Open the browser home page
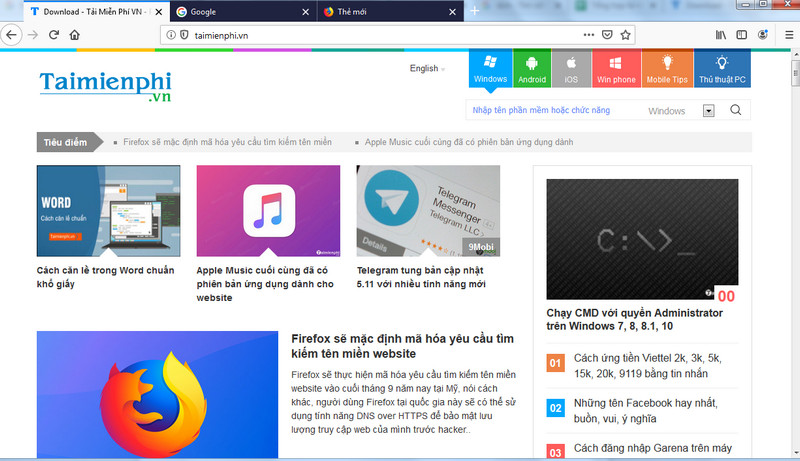The width and height of the screenshot is (800, 461). (74, 35)
